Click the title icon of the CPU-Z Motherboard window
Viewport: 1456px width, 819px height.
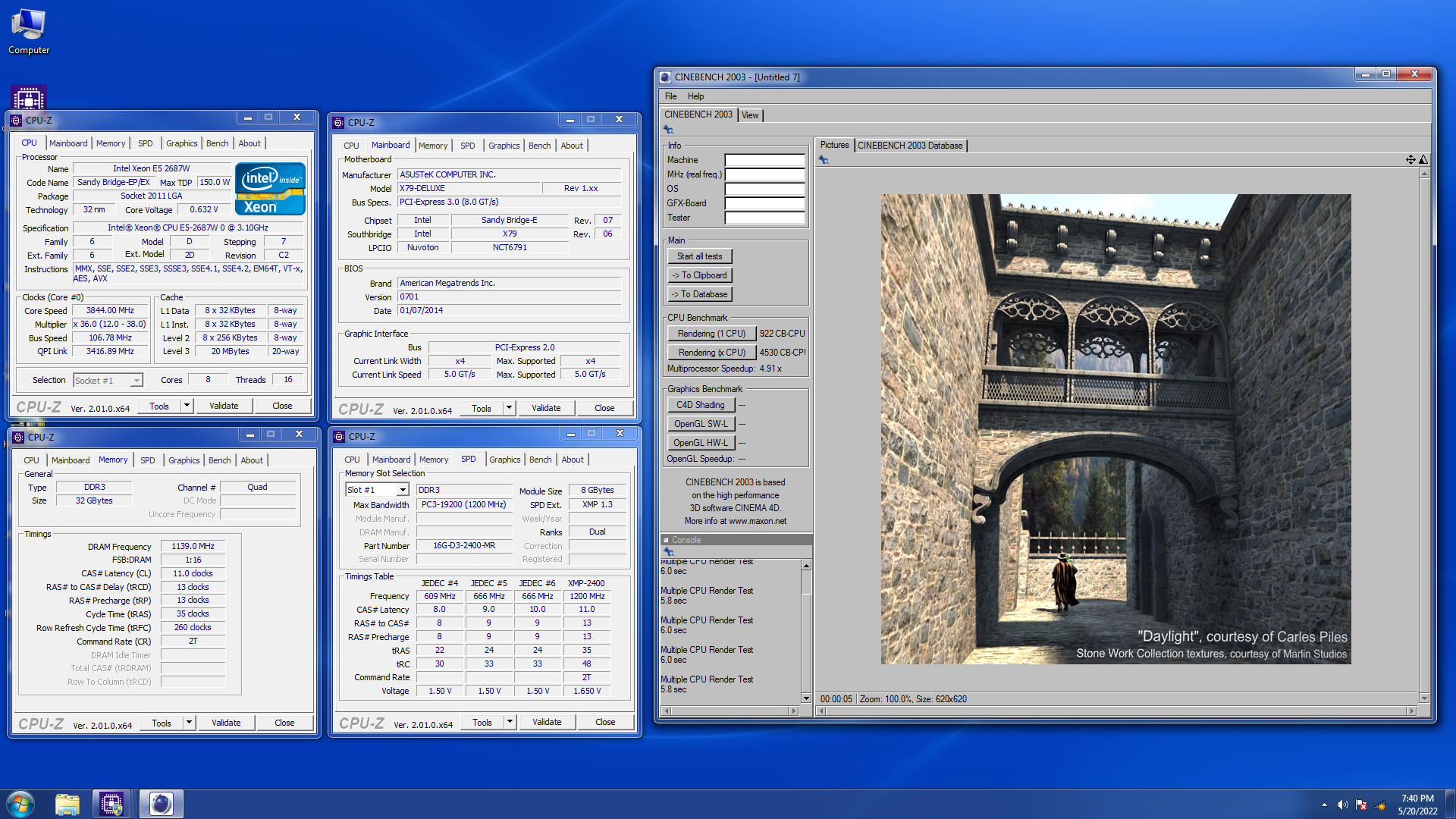click(339, 122)
